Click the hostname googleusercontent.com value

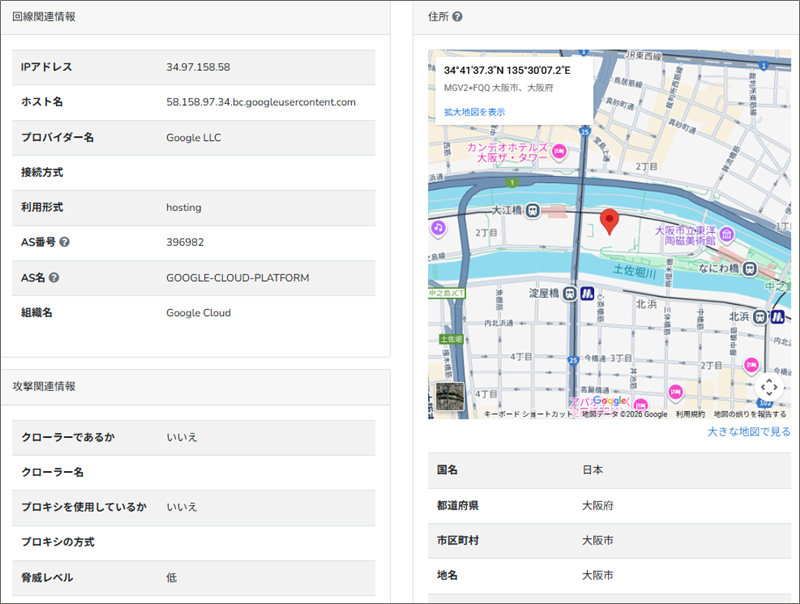pos(260,102)
